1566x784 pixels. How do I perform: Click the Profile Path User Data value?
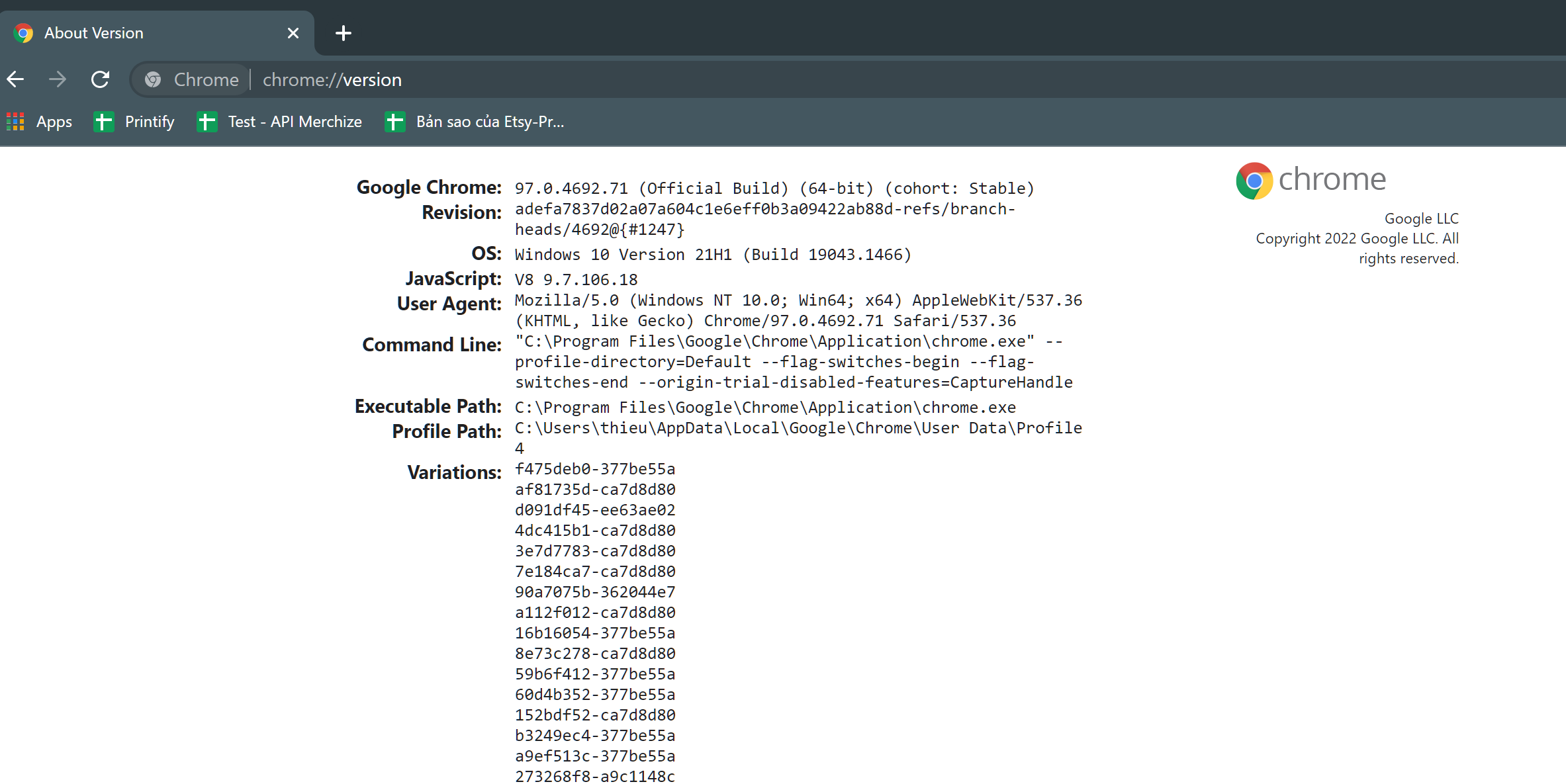pyautogui.click(x=798, y=438)
